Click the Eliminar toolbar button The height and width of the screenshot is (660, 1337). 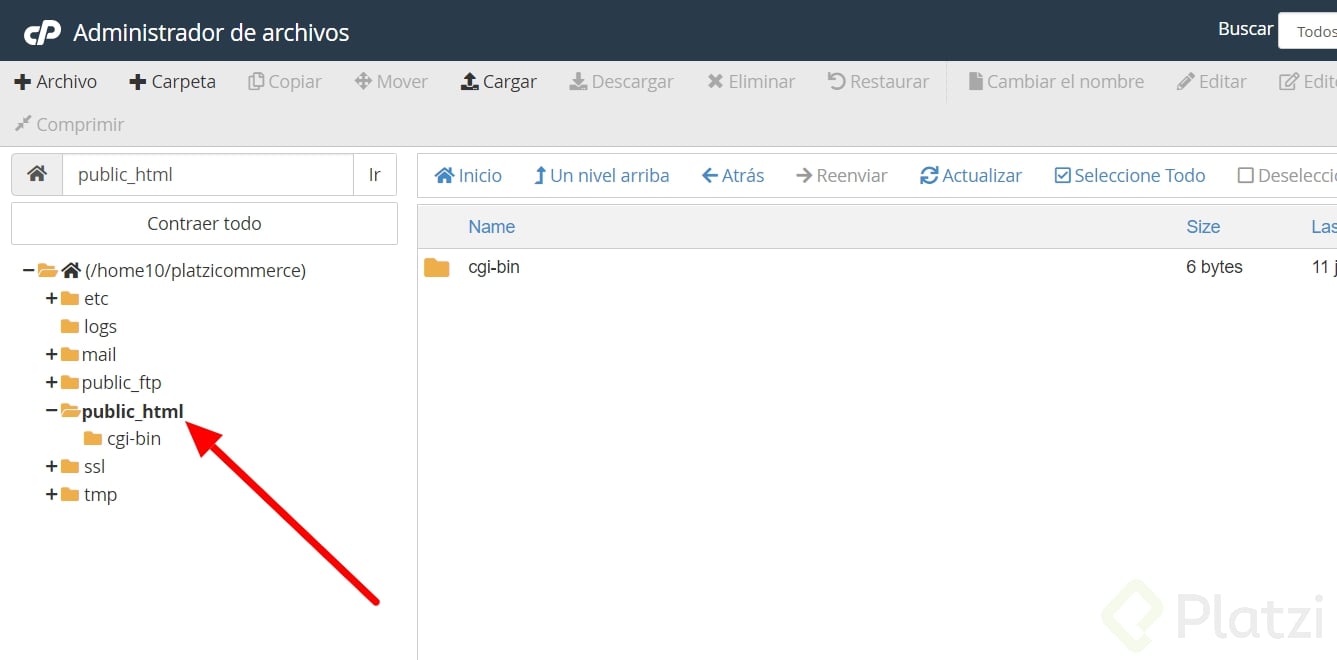(752, 82)
